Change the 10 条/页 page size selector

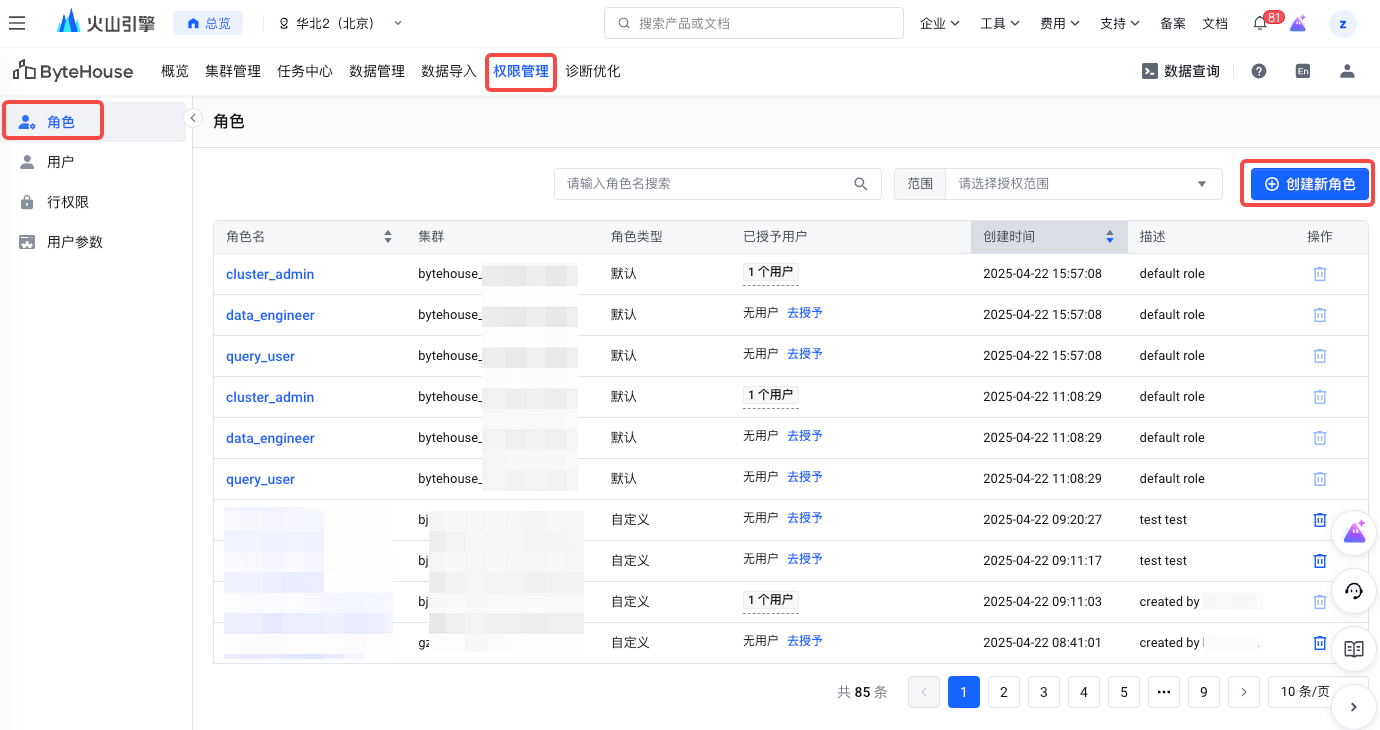pyautogui.click(x=1305, y=692)
